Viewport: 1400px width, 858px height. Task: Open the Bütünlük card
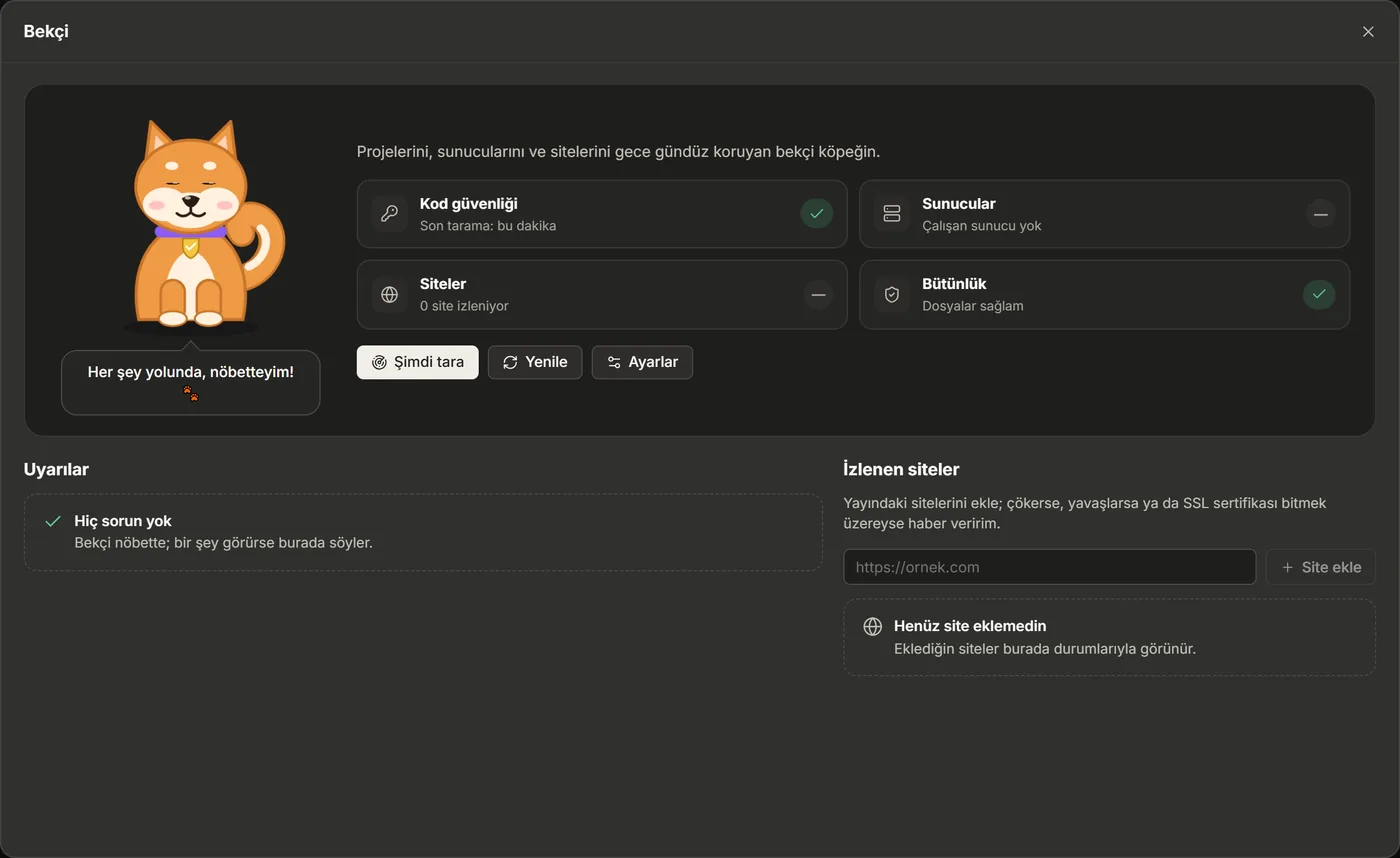[1105, 295]
